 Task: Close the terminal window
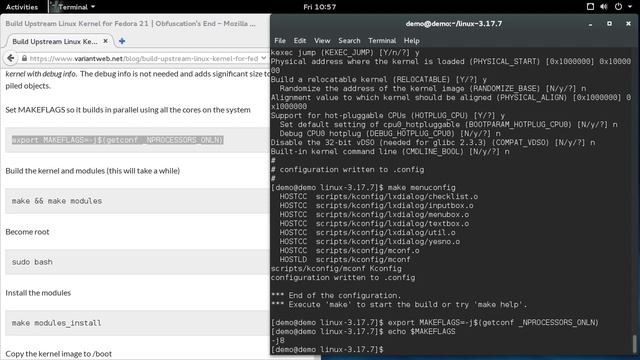click(x=628, y=24)
